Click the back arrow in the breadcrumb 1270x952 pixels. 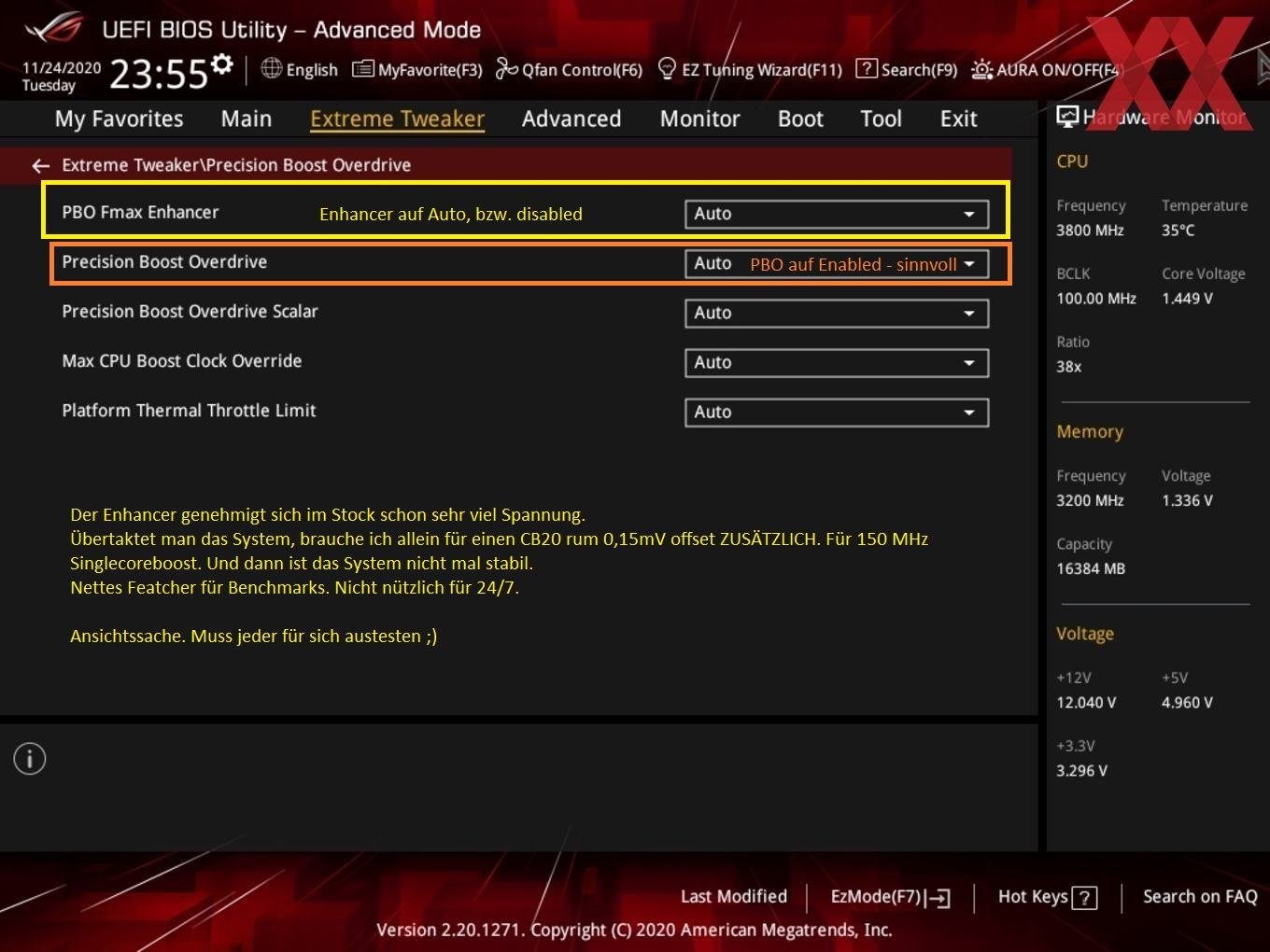(x=40, y=165)
